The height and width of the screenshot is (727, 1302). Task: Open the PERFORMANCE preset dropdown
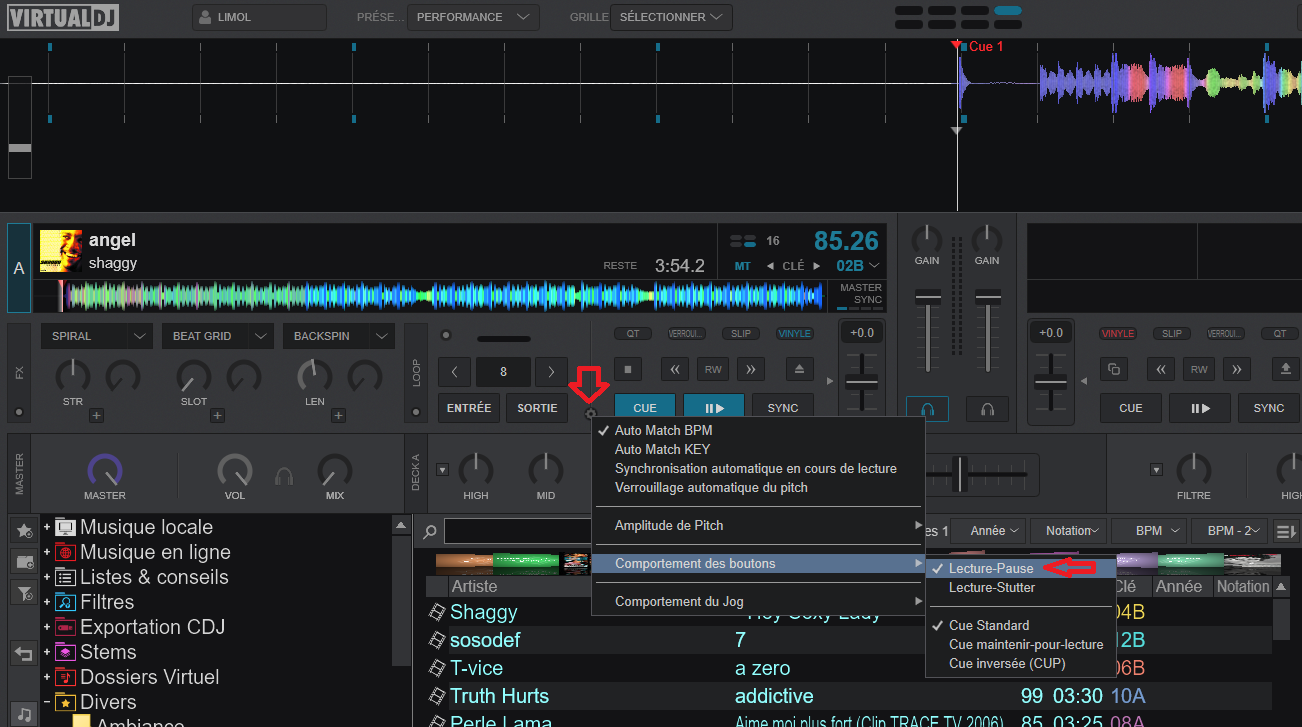click(472, 17)
